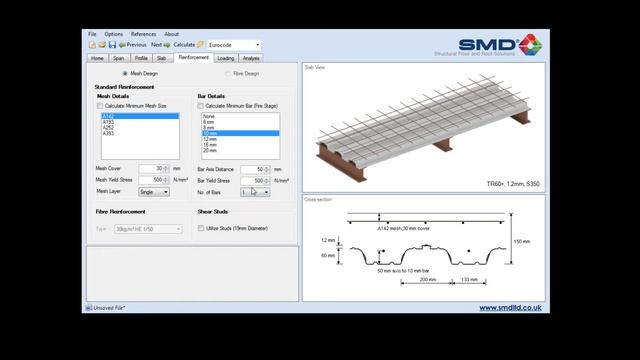Open the No. of Bars dropdown

tap(255, 192)
